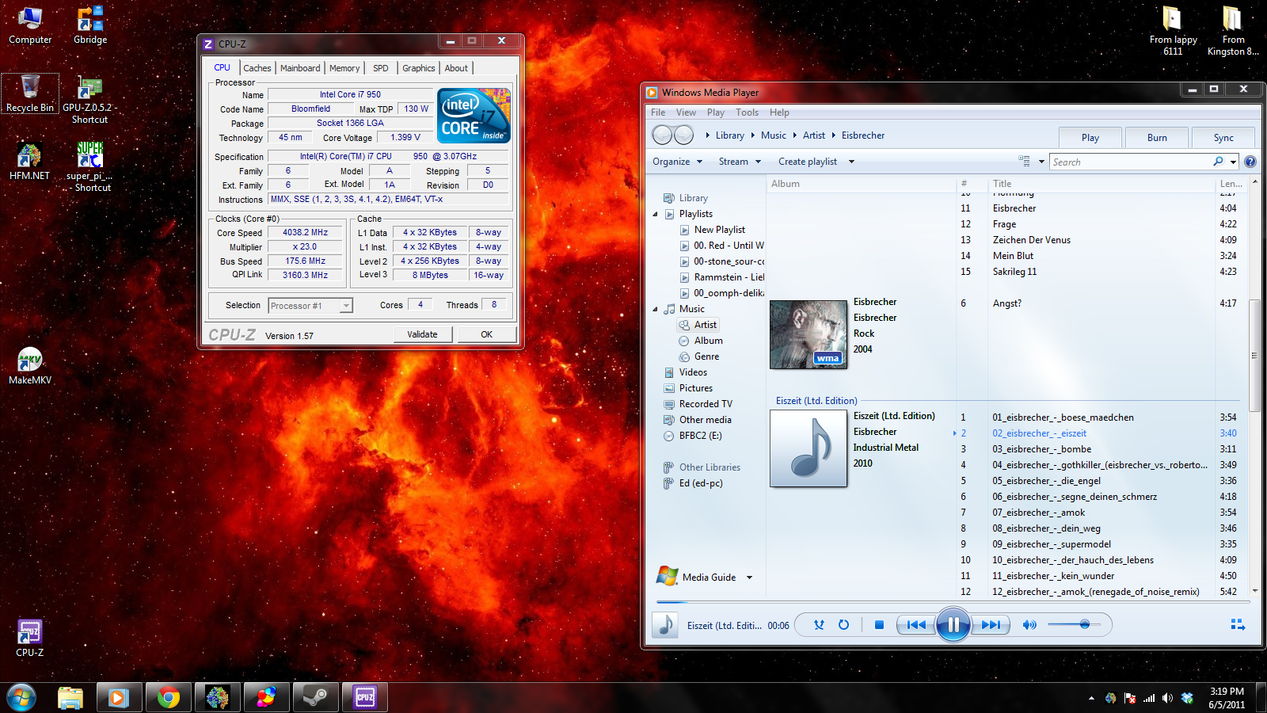Switch to Now Playing view
The width and height of the screenshot is (1267, 713).
pyautogui.click(x=1237, y=625)
